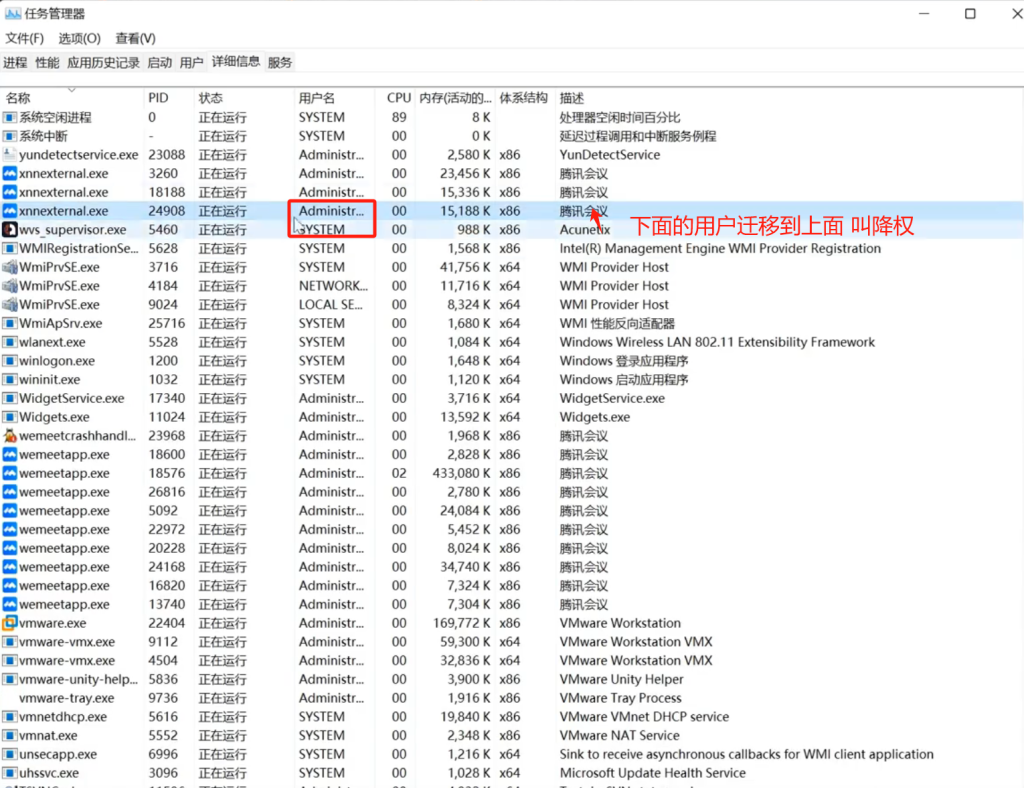Click icon of vmware-vmx.exe with PID 9112
Viewport: 1024px width, 788px height.
pos(9,642)
